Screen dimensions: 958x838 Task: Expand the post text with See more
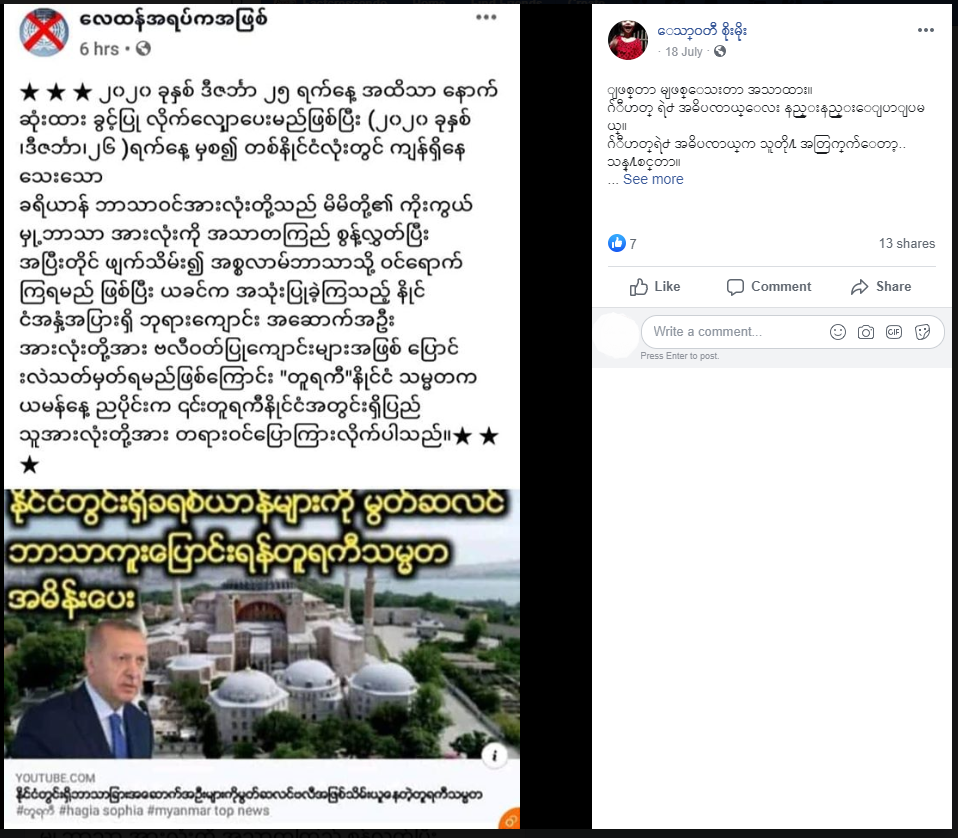(653, 179)
